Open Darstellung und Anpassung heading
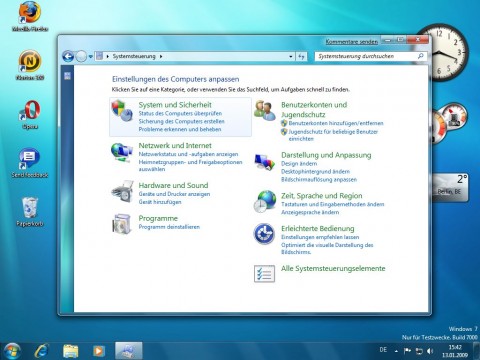This screenshot has width=480, height=360. pyautogui.click(x=326, y=155)
